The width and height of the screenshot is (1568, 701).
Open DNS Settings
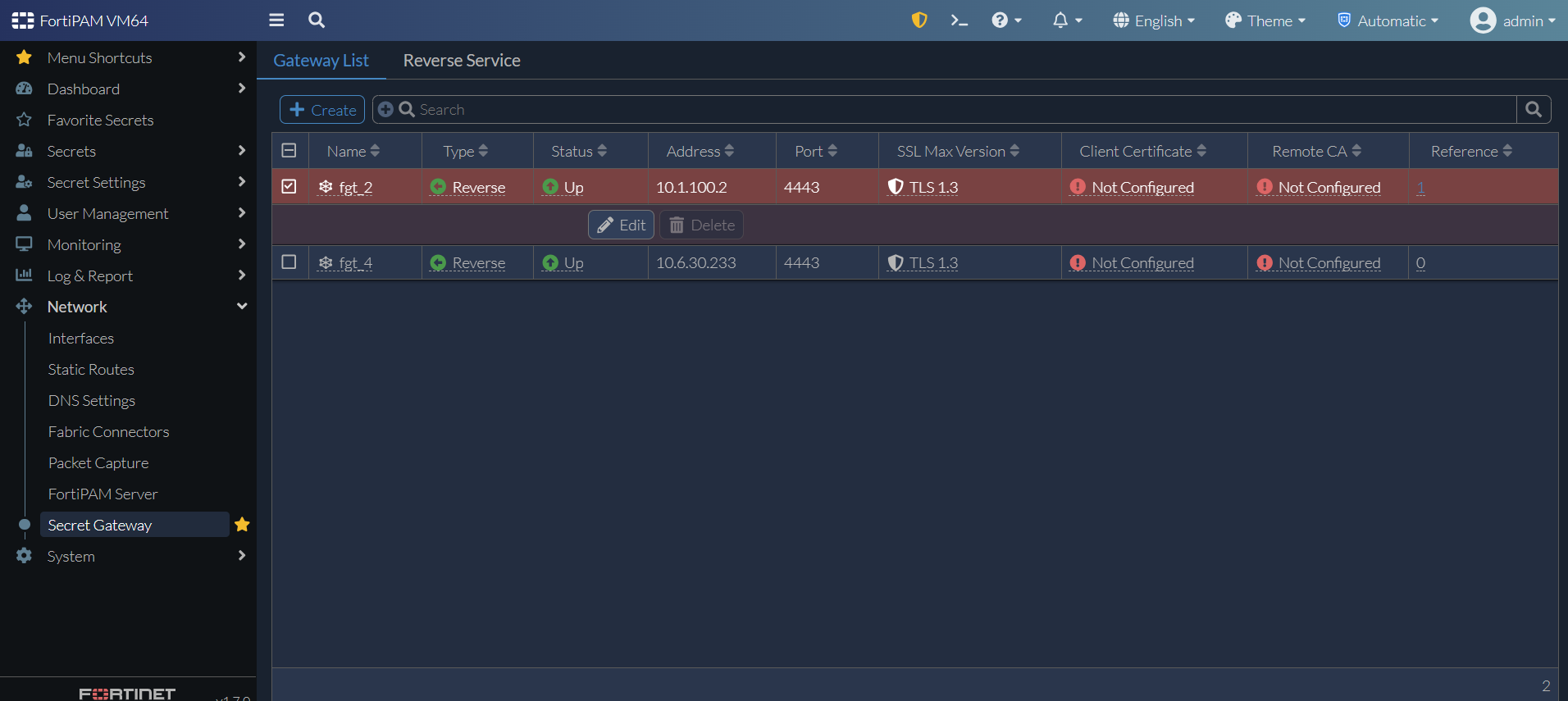[x=92, y=400]
